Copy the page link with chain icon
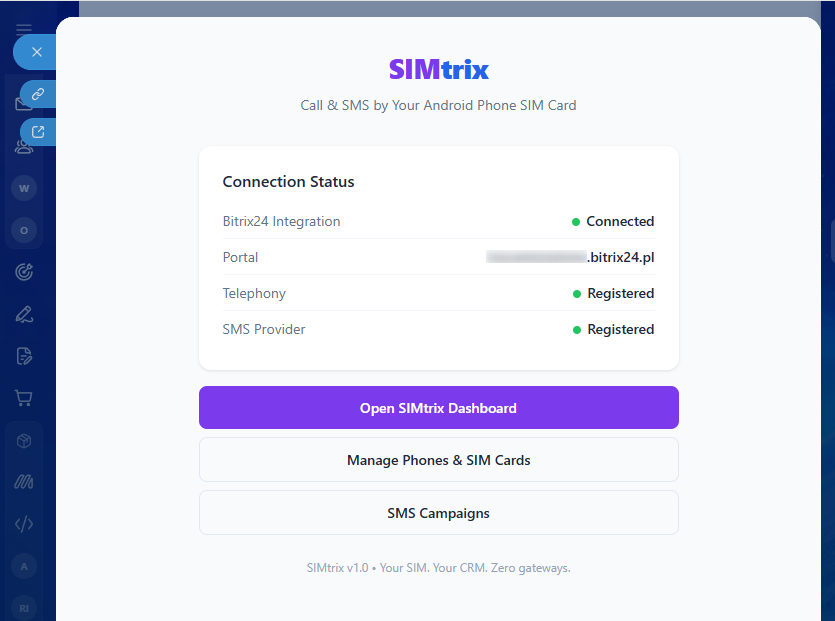Viewport: 835px width, 621px height. pyautogui.click(x=38, y=94)
